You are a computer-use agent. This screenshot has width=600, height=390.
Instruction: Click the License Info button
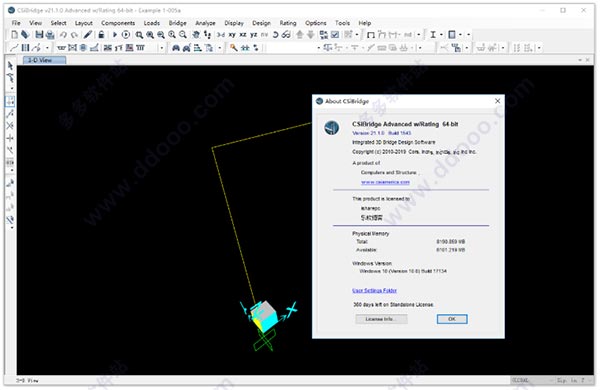[x=381, y=319]
